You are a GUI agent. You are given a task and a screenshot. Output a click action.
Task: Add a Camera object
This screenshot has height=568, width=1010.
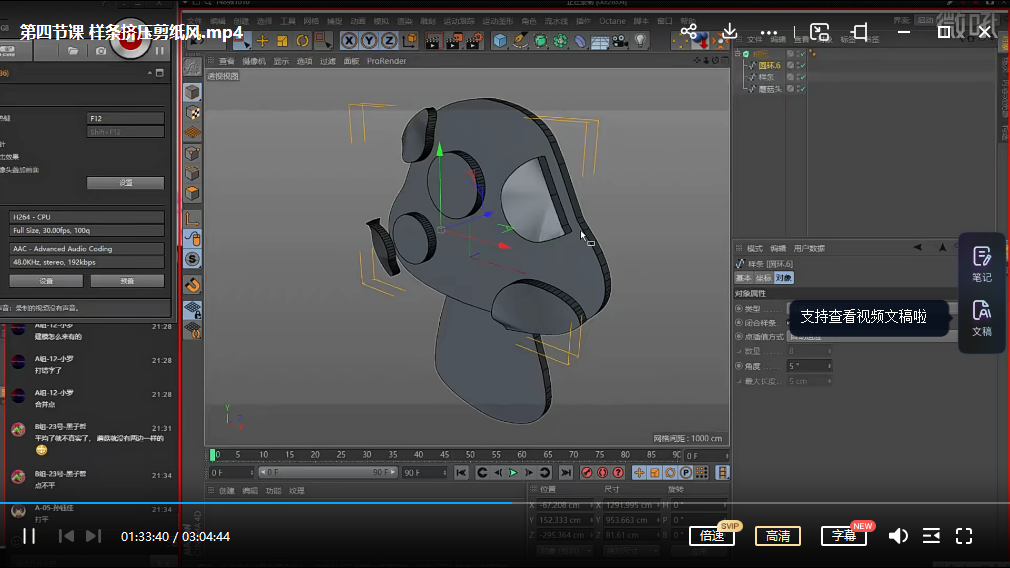[x=620, y=41]
